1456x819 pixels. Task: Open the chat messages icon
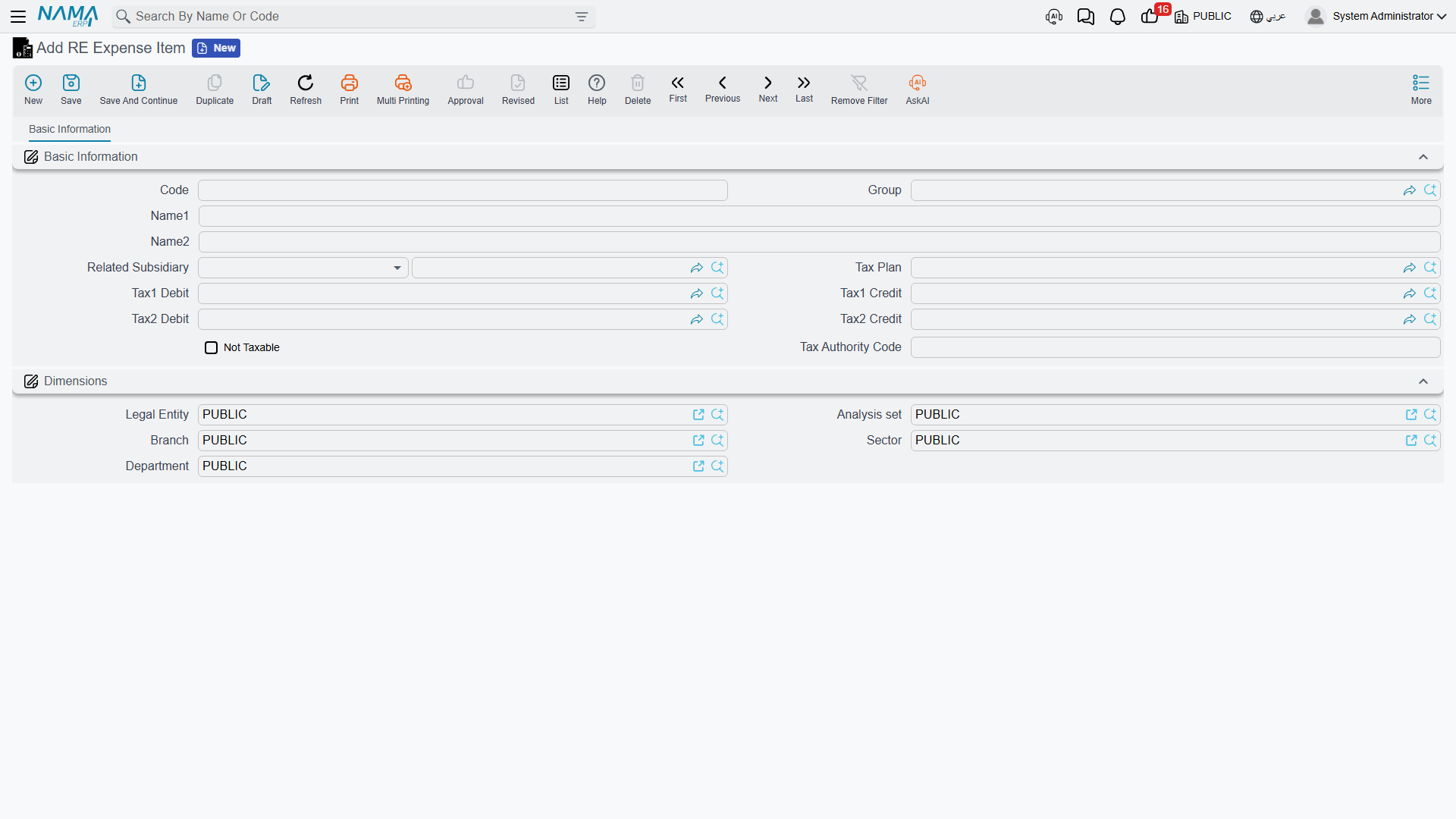coord(1086,17)
